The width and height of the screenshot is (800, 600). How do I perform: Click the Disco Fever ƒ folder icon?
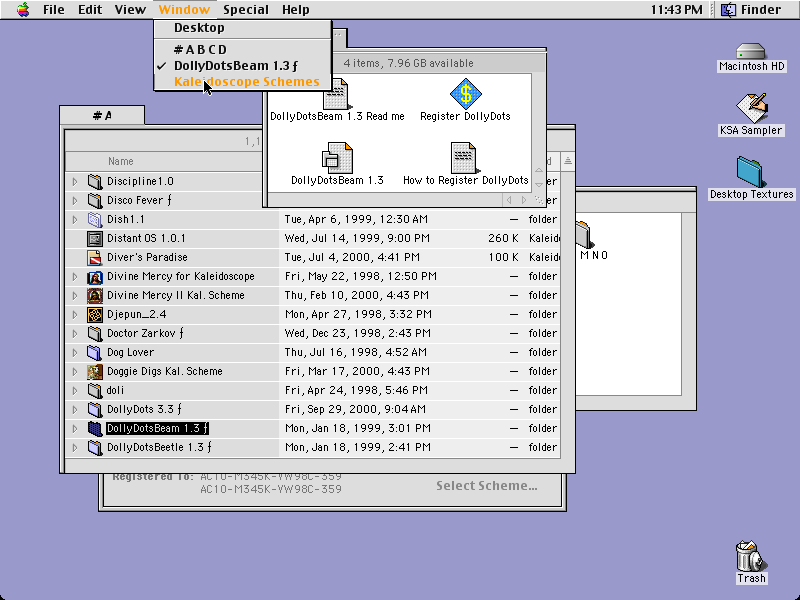(x=94, y=200)
